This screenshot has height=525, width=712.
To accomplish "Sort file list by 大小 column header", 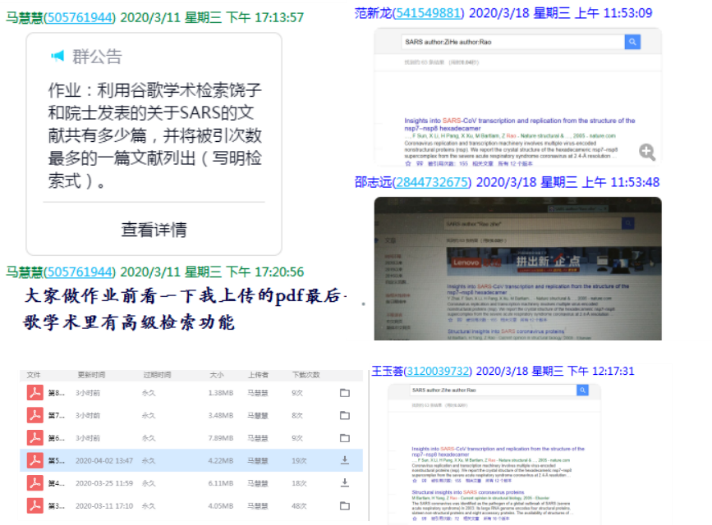I will coord(216,374).
